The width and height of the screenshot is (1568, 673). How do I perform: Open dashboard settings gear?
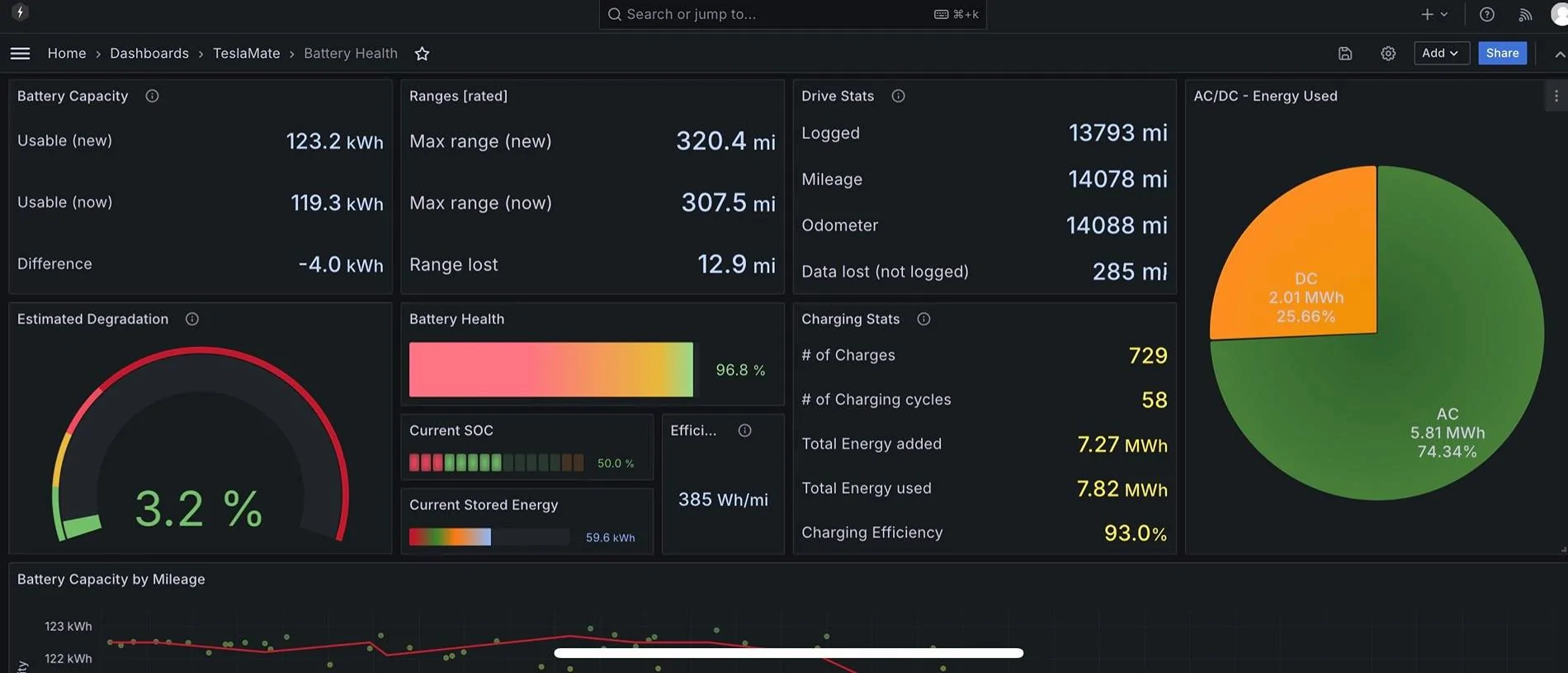[1388, 54]
